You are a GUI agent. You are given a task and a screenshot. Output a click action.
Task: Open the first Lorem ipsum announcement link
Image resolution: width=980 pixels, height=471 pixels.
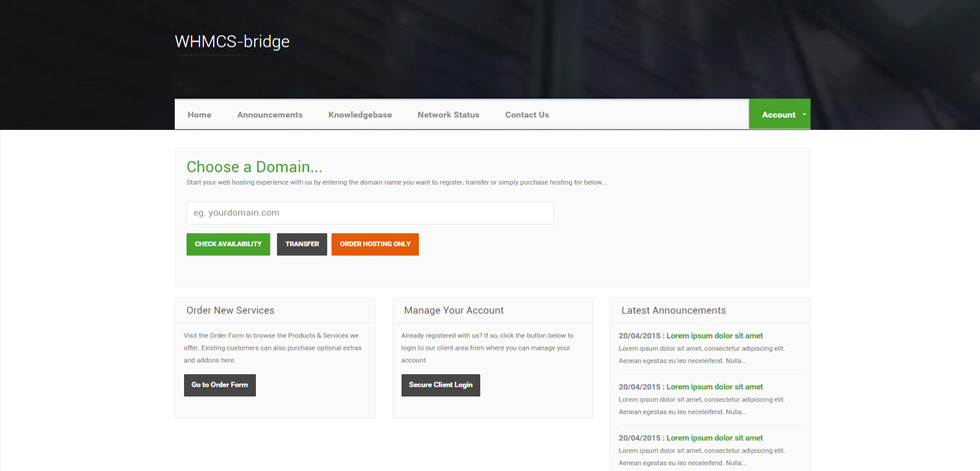(714, 335)
